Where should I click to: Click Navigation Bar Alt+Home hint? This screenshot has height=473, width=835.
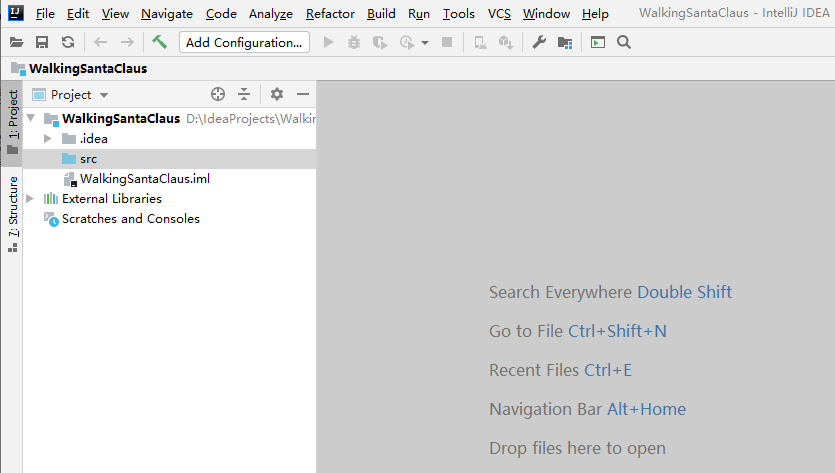tap(587, 409)
